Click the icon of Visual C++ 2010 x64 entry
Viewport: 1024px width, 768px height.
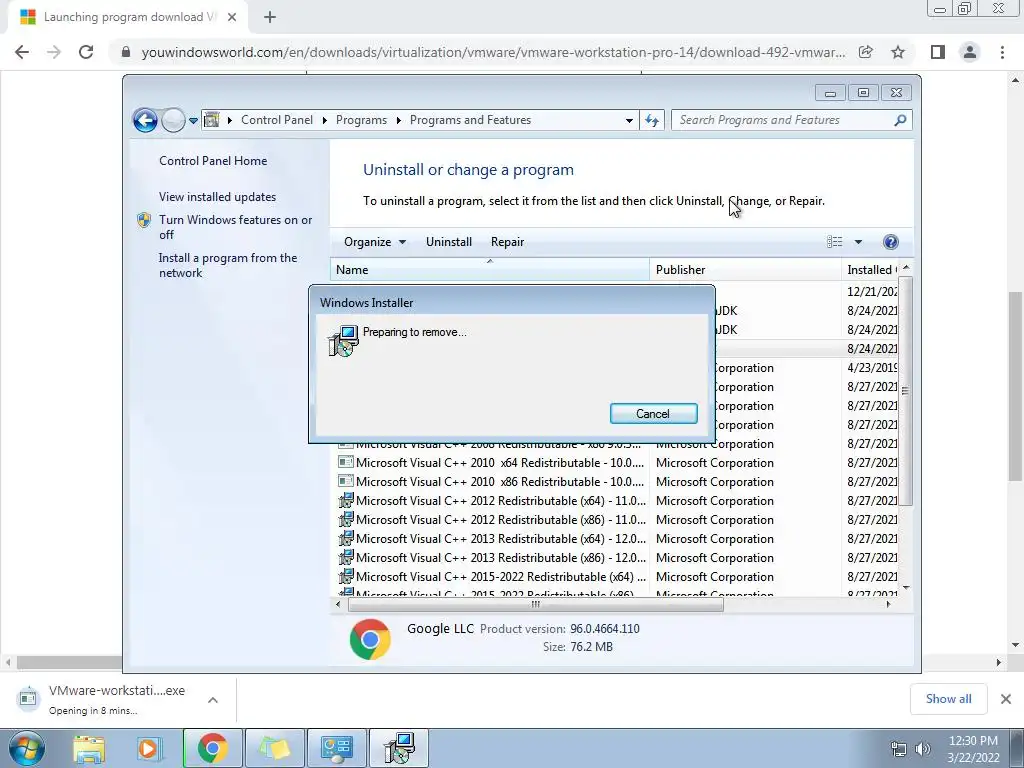pyautogui.click(x=345, y=462)
